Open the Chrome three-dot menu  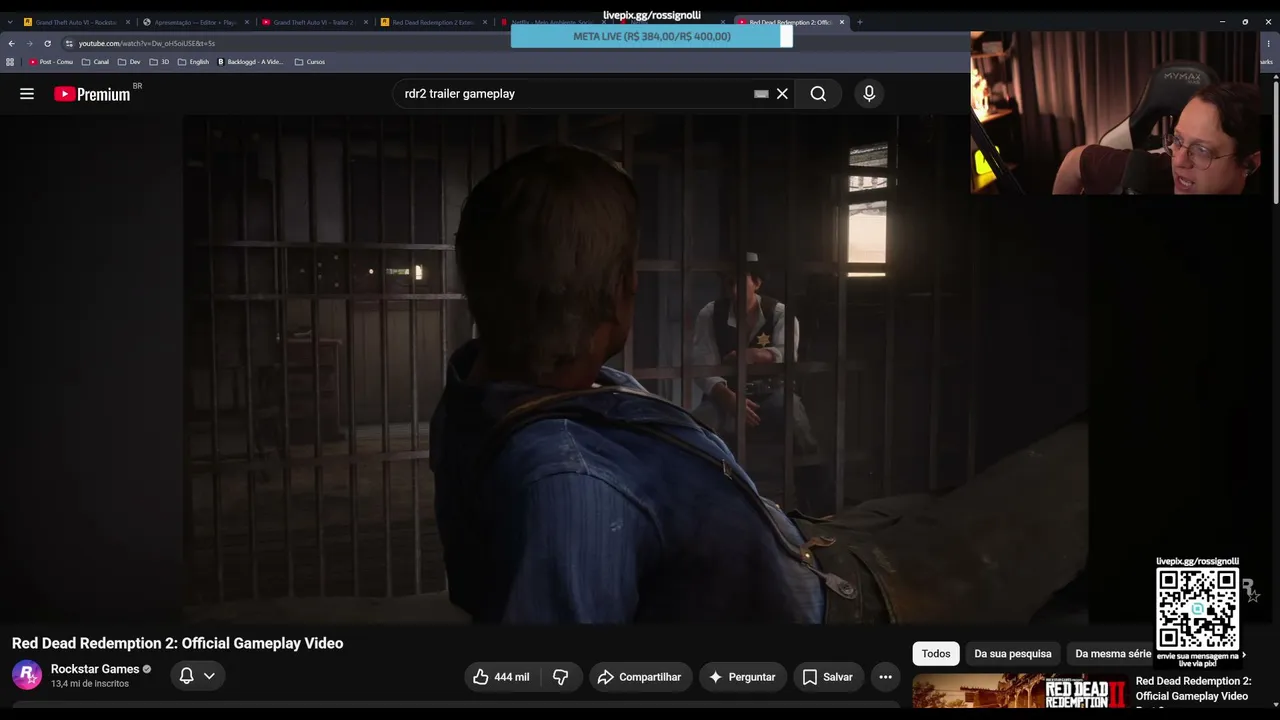(x=1268, y=43)
